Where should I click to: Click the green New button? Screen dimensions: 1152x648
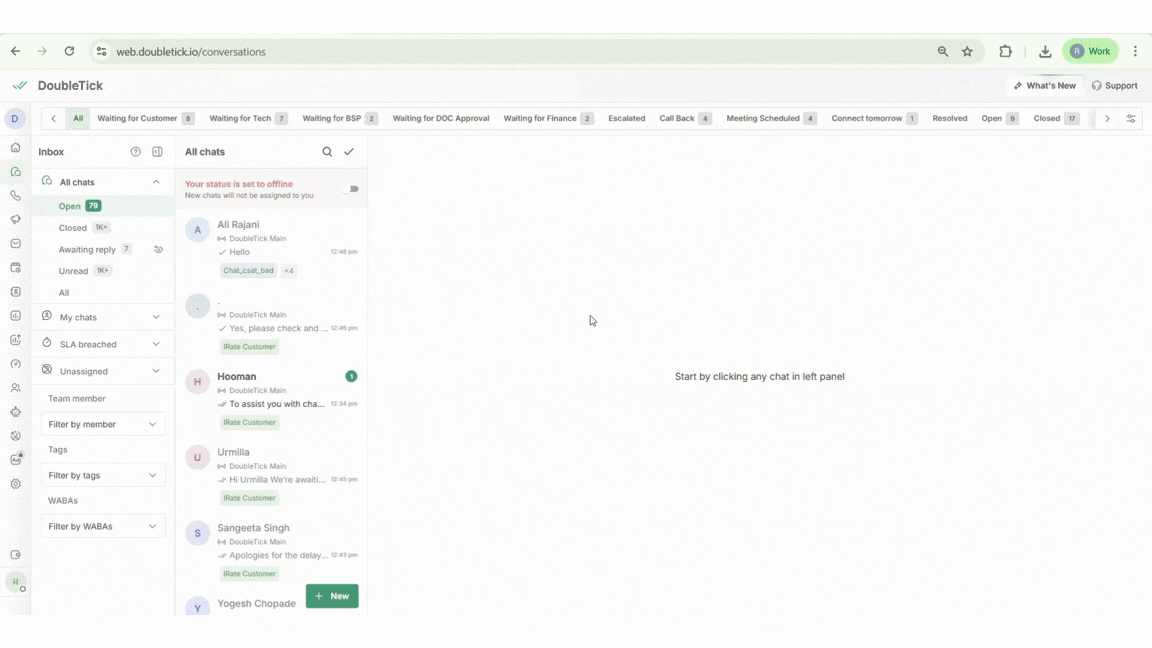[x=332, y=596]
